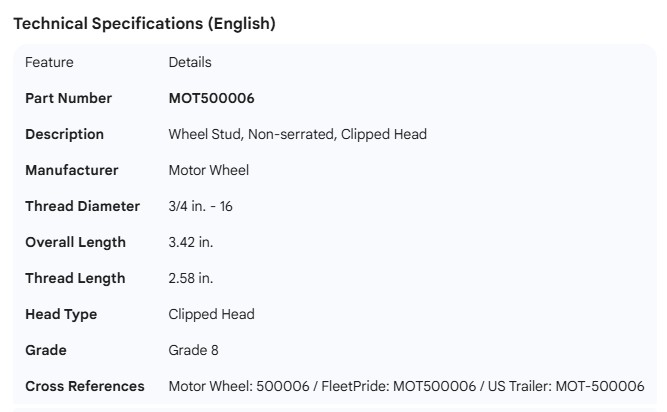Select the Part Number row label
Viewport: 667px width, 412px height.
point(68,98)
